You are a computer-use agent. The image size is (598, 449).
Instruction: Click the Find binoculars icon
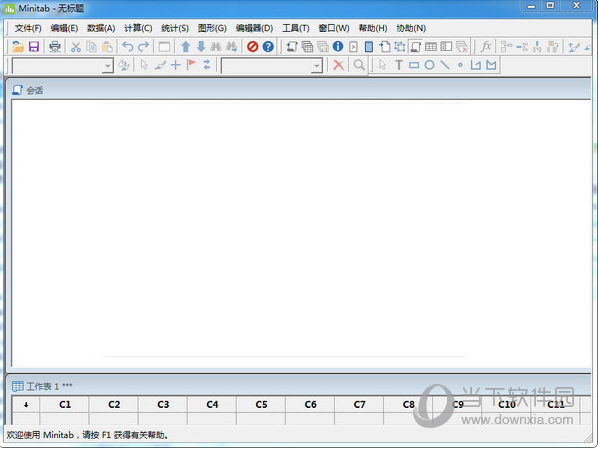coord(216,47)
